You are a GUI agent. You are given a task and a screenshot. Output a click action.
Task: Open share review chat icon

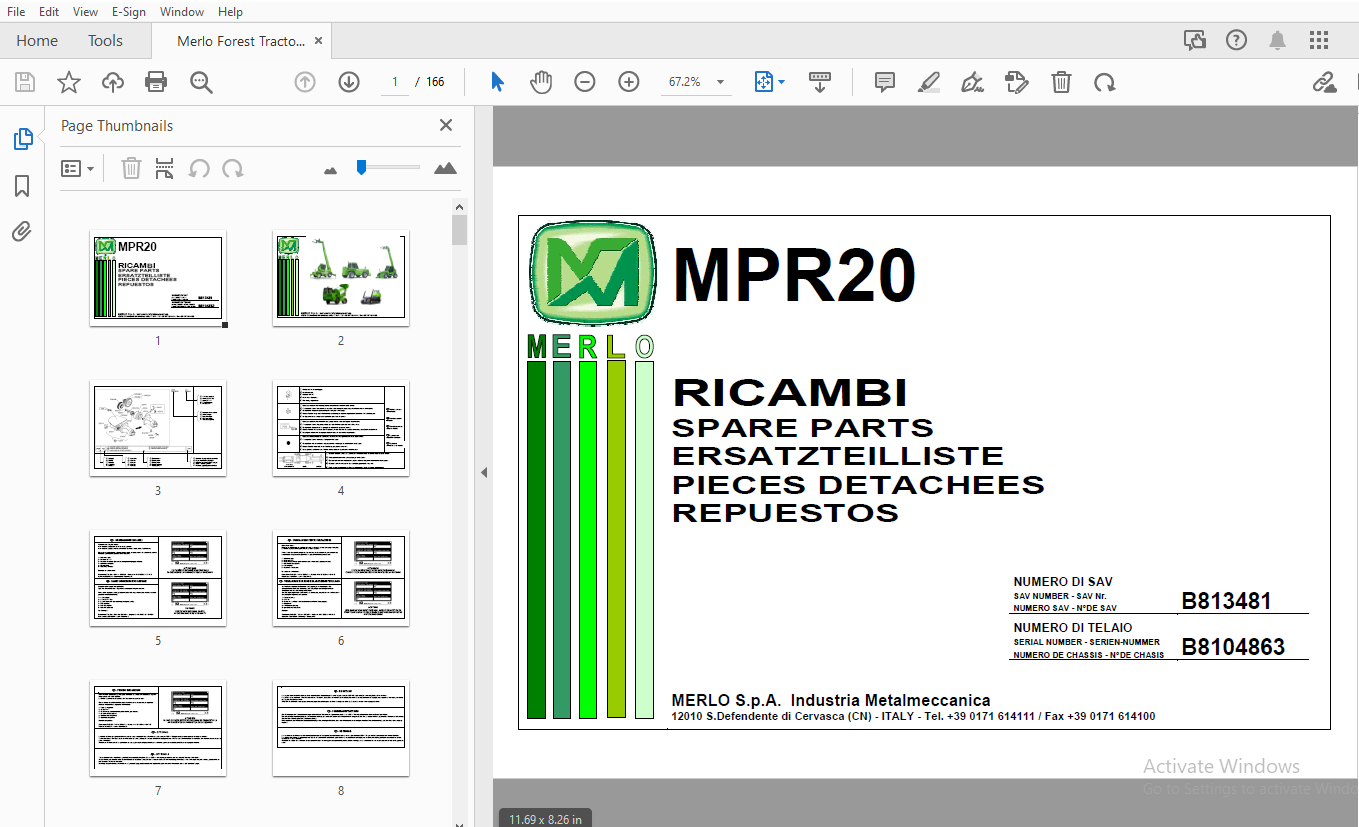coord(1195,40)
